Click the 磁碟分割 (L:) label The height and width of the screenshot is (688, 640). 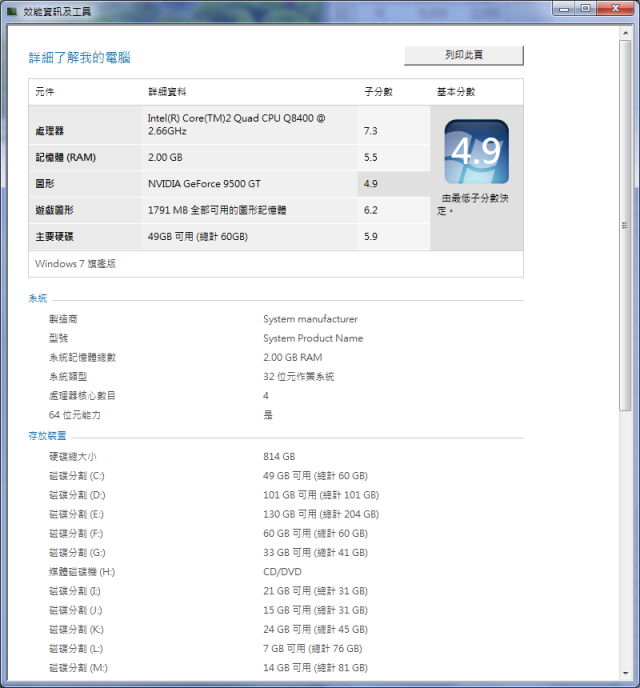coord(76,649)
